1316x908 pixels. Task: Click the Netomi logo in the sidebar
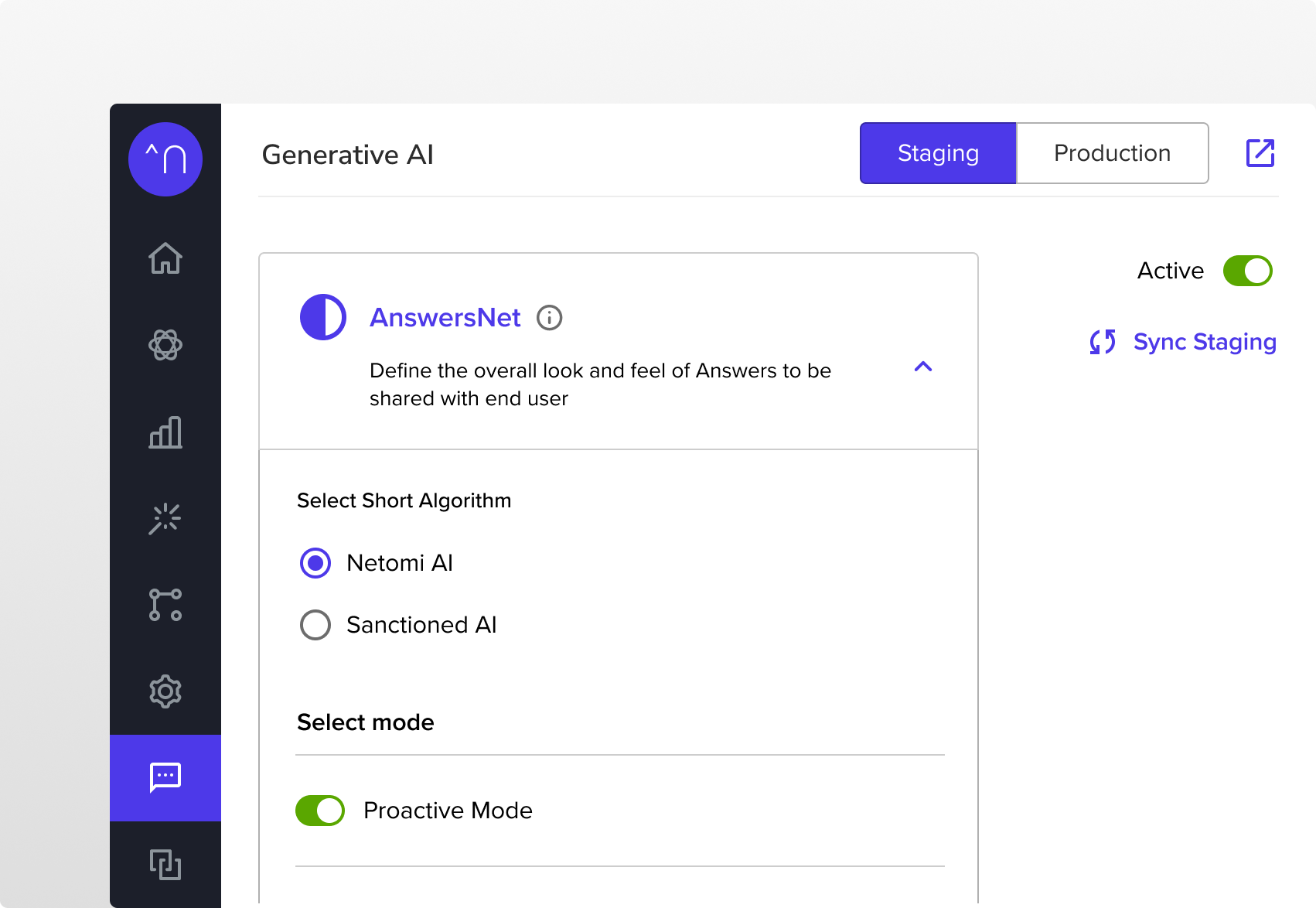(x=165, y=159)
